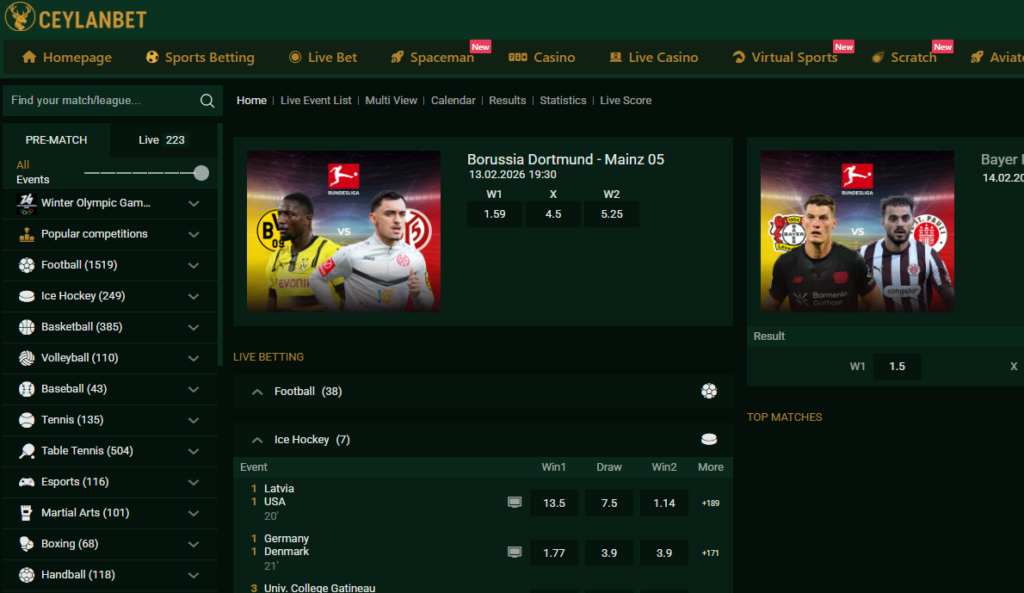Screen dimensions: 1024x593
Task: Click the puck icon in Ice Hockey live header
Action: 709,440
